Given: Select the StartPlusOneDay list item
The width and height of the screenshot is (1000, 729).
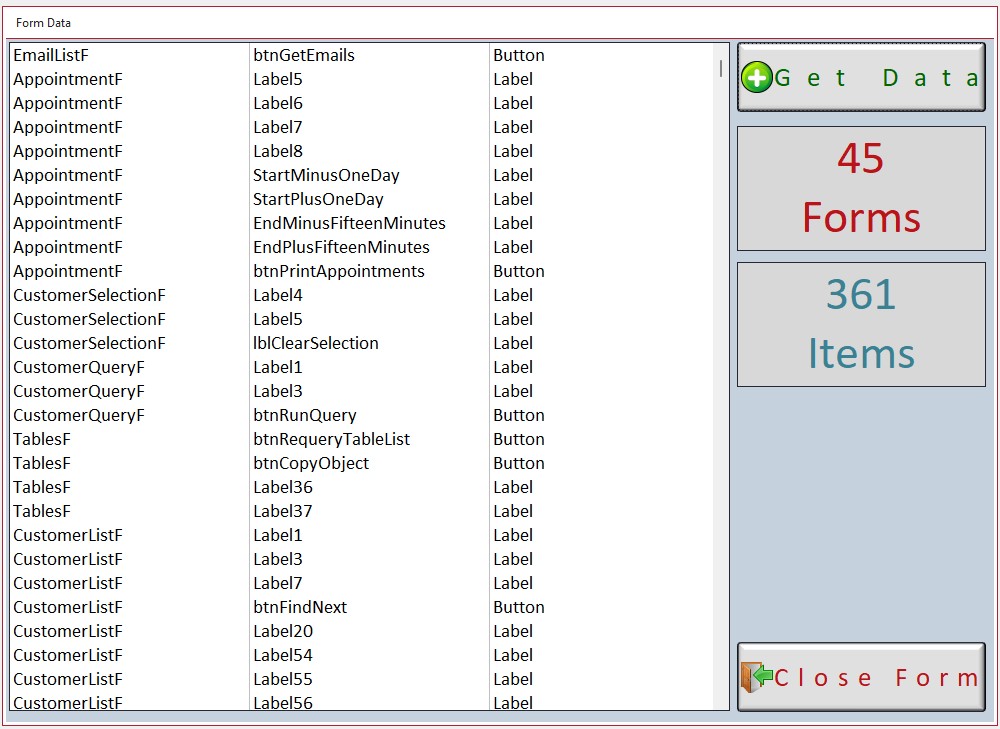Looking at the screenshot, I should [x=318, y=199].
